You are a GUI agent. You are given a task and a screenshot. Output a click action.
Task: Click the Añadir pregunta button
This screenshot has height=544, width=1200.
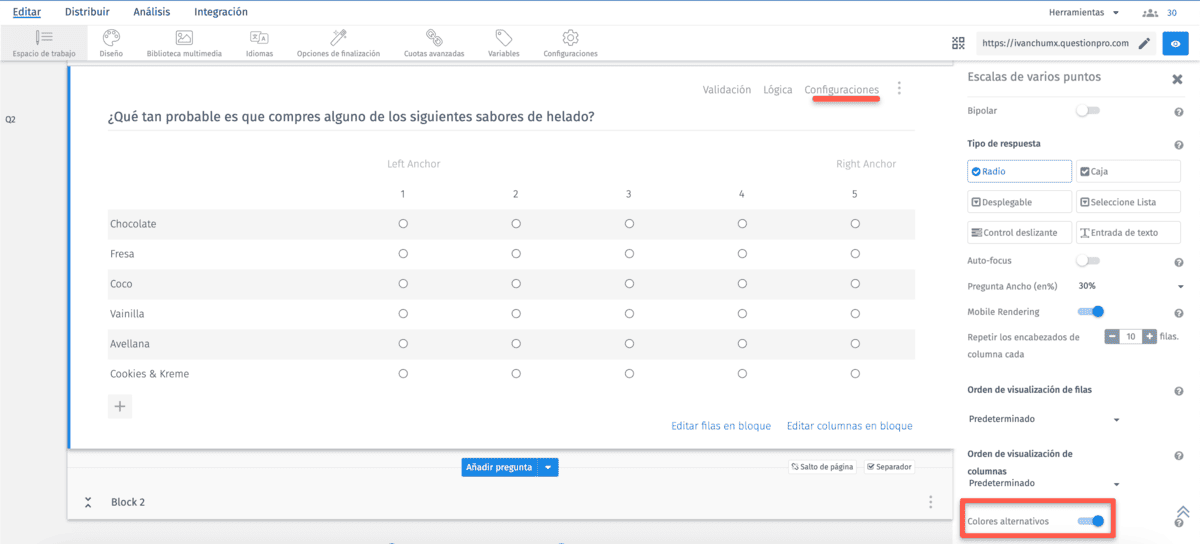499,467
